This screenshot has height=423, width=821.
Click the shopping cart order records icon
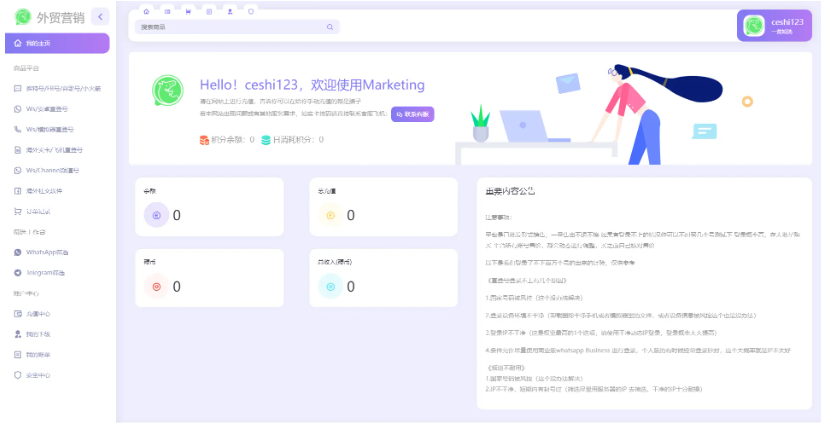17,212
